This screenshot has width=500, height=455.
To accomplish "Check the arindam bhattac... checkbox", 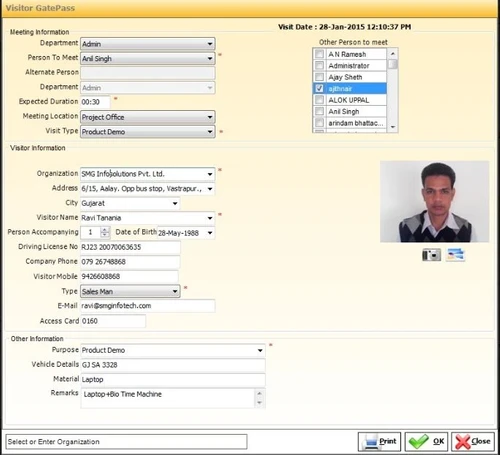I will pos(319,123).
